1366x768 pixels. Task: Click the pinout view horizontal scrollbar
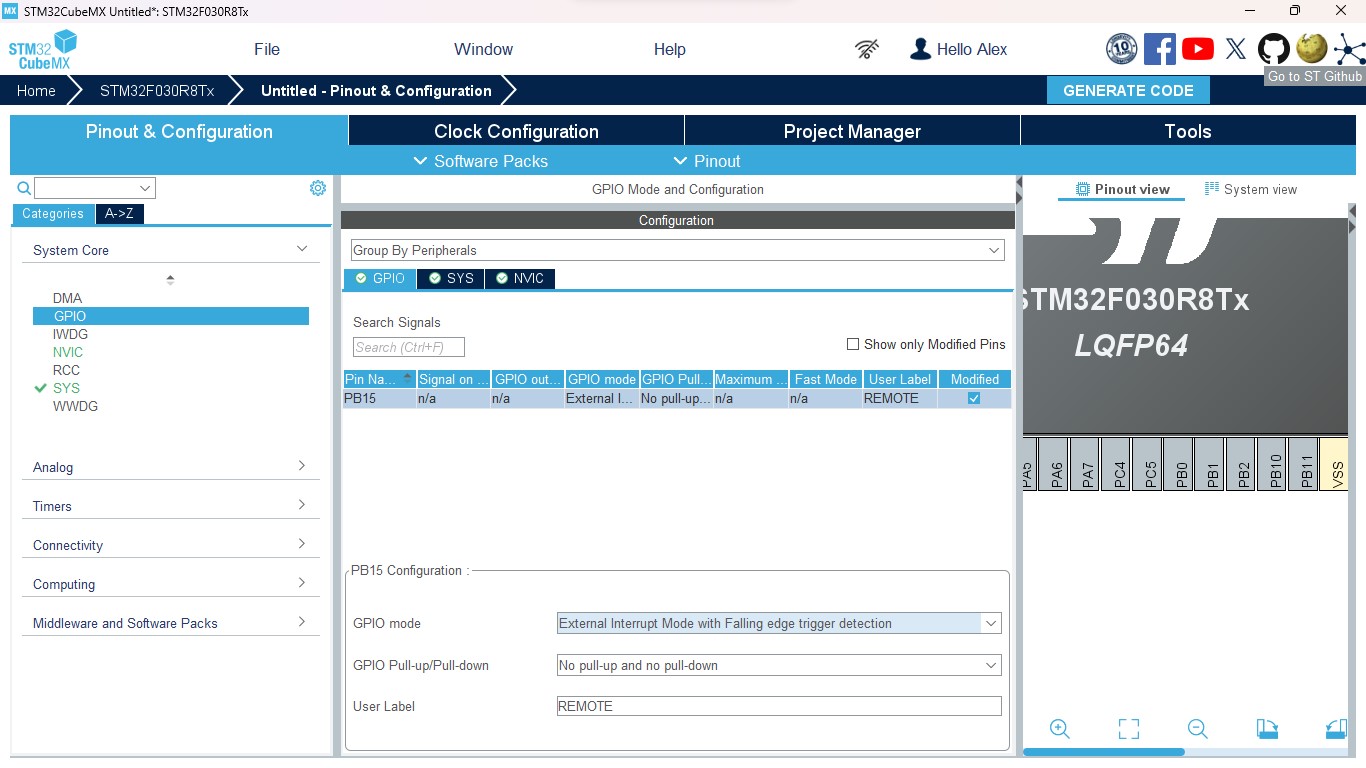[x=1104, y=752]
